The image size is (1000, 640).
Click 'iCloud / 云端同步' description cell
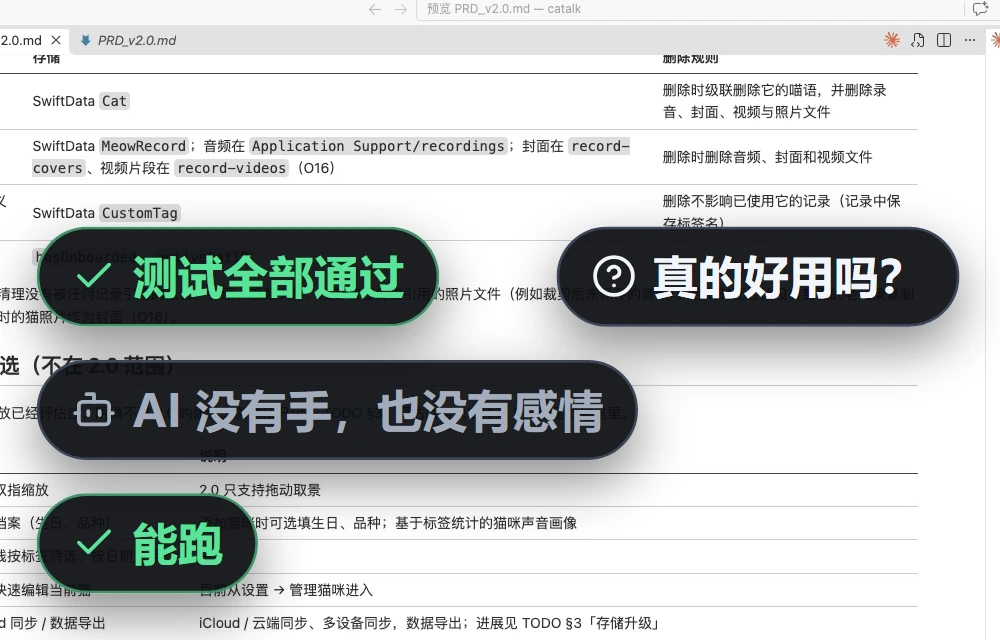428,623
